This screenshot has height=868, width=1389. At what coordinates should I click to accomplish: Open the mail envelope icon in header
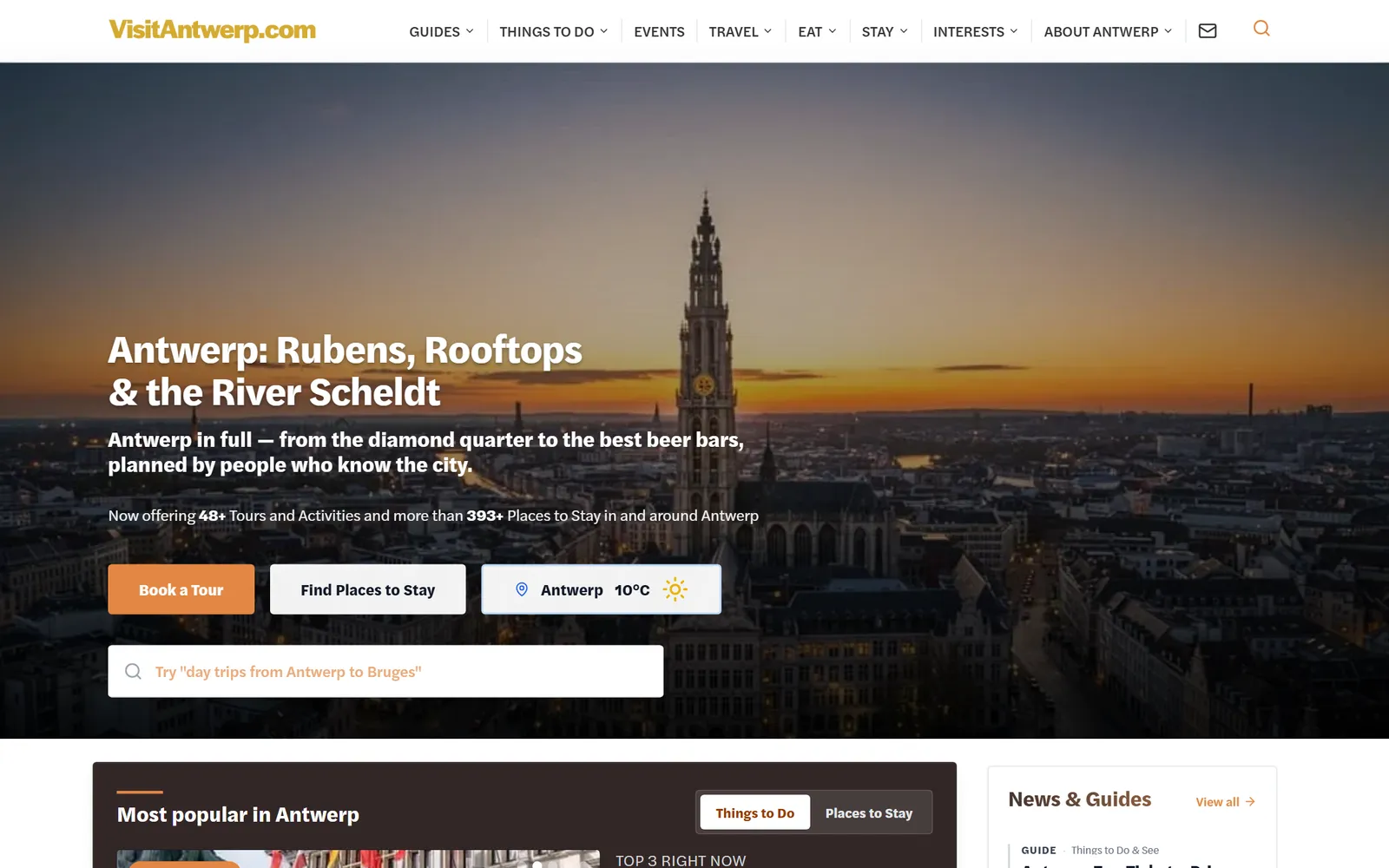pos(1208,31)
